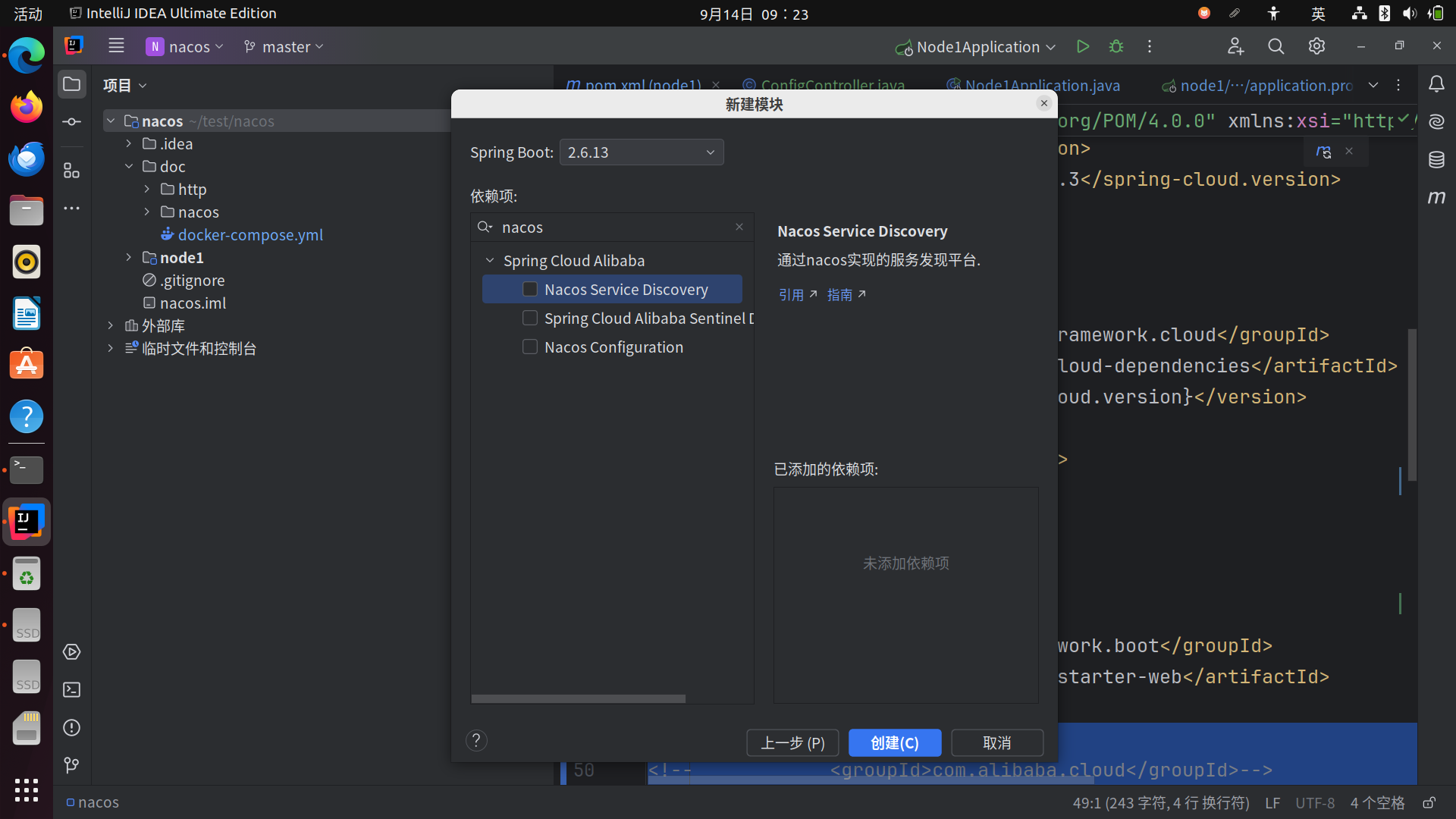The image size is (1456, 819).
Task: Open the 指南 guide link
Action: (x=846, y=294)
